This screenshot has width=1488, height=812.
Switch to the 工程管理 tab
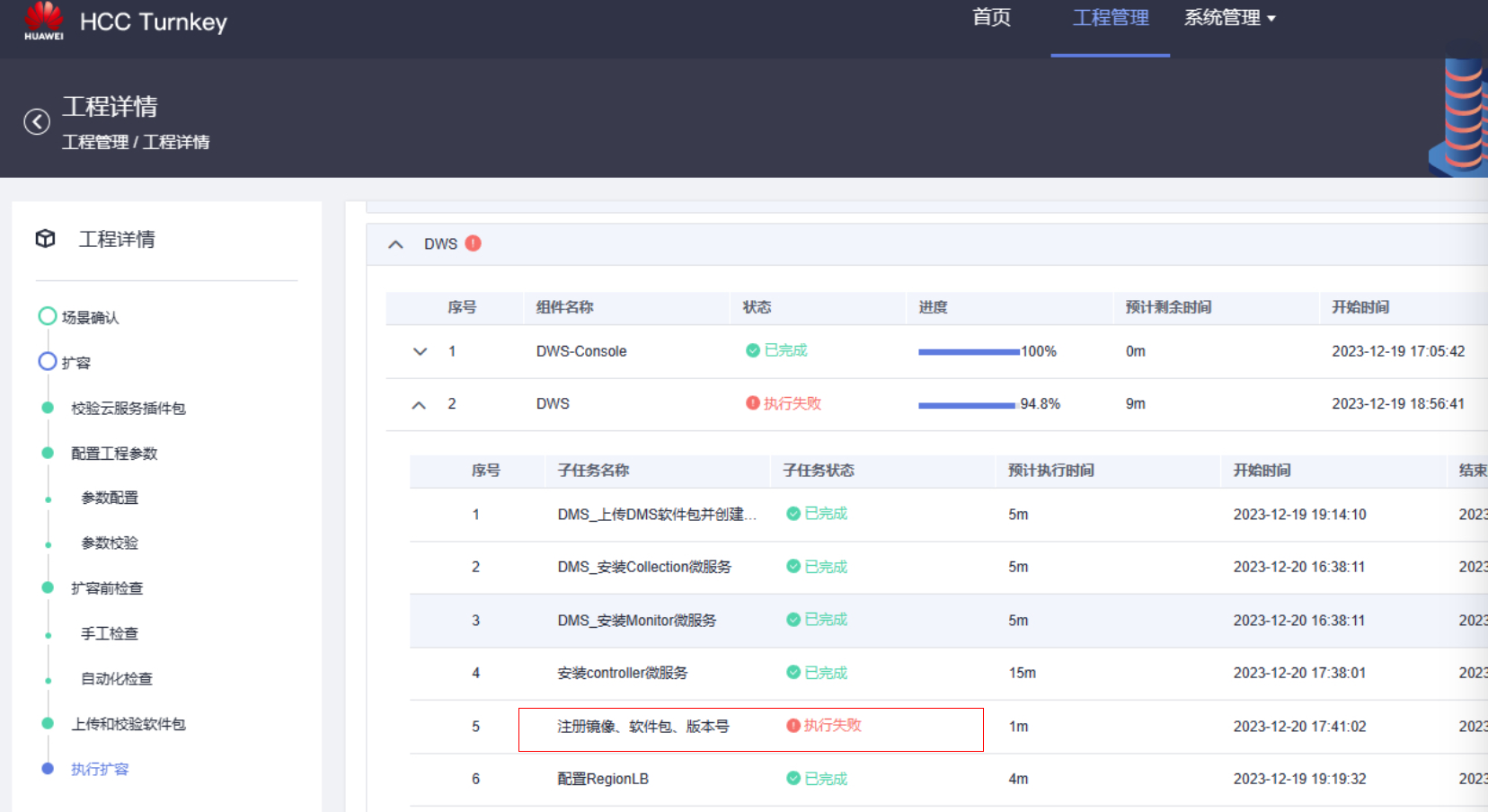click(x=1111, y=18)
